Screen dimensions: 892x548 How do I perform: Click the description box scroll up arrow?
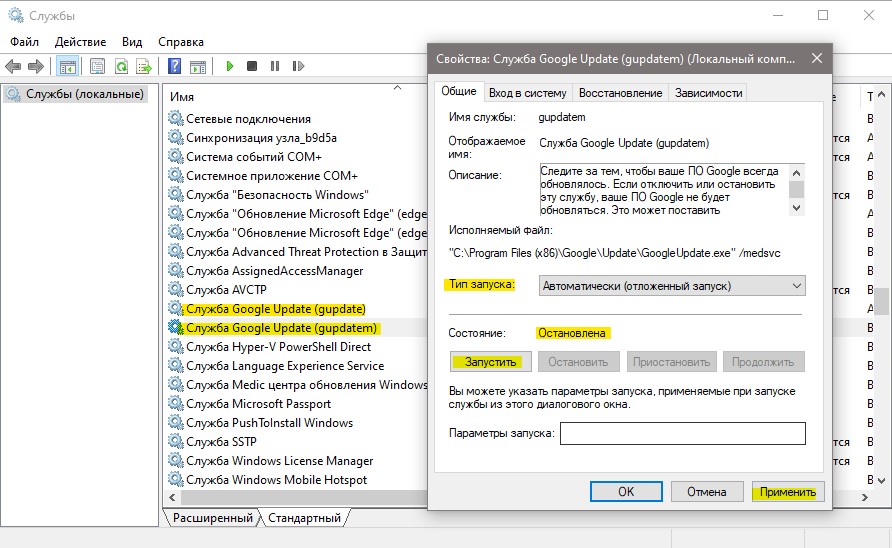(796, 172)
